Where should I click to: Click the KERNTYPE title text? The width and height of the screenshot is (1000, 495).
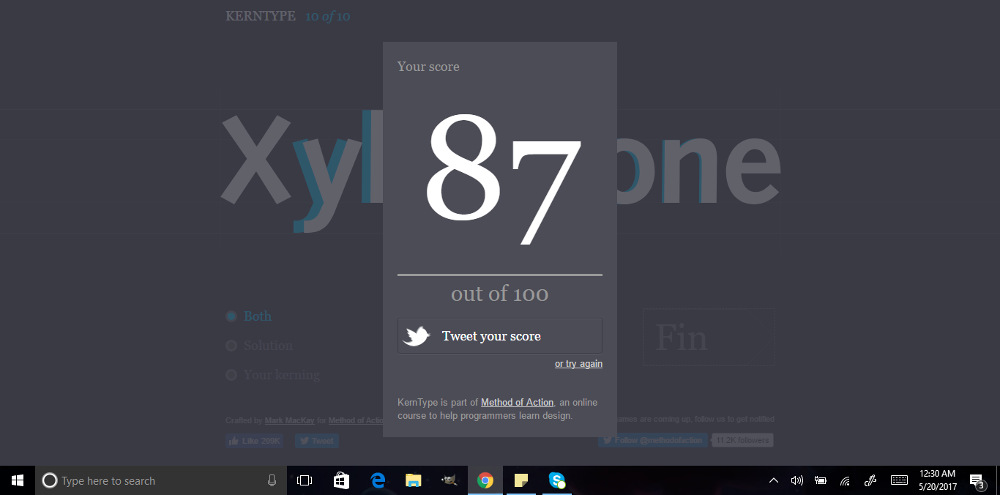tap(260, 17)
